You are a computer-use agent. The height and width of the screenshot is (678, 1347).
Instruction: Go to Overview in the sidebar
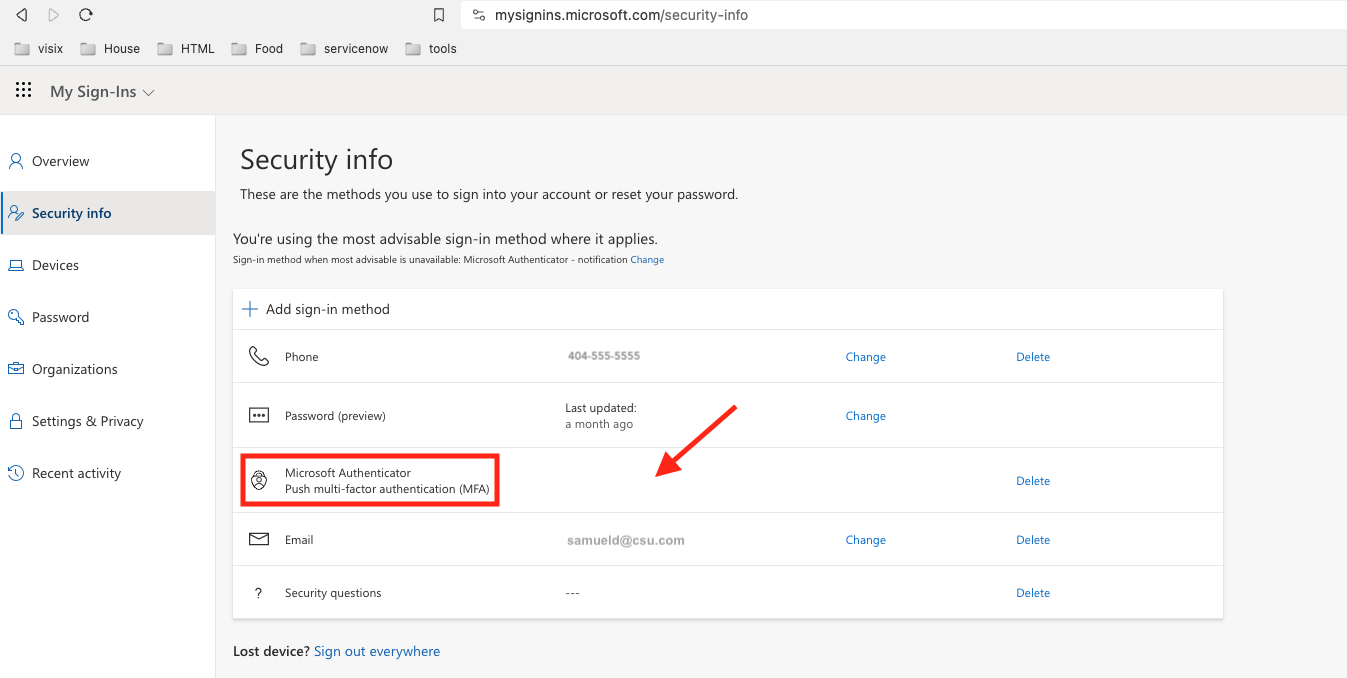coord(107,161)
